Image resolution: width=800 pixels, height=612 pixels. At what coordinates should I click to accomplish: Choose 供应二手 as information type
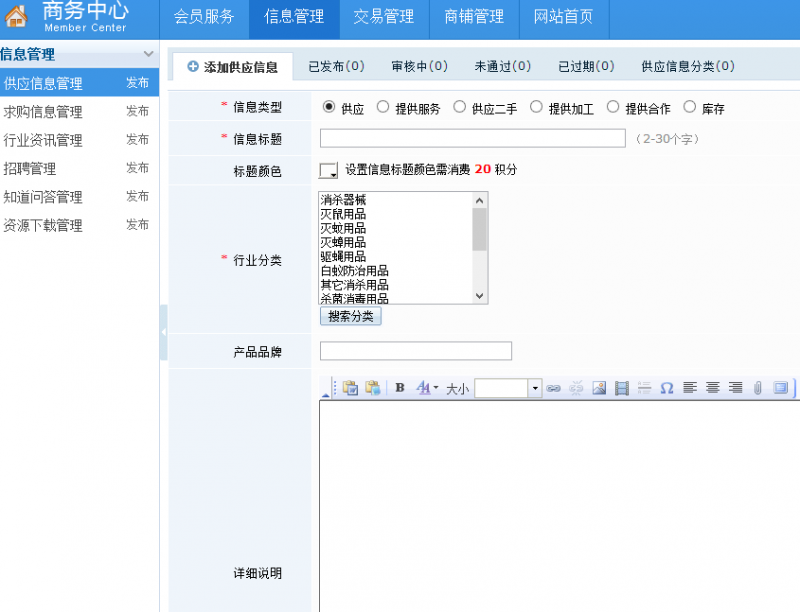point(460,107)
